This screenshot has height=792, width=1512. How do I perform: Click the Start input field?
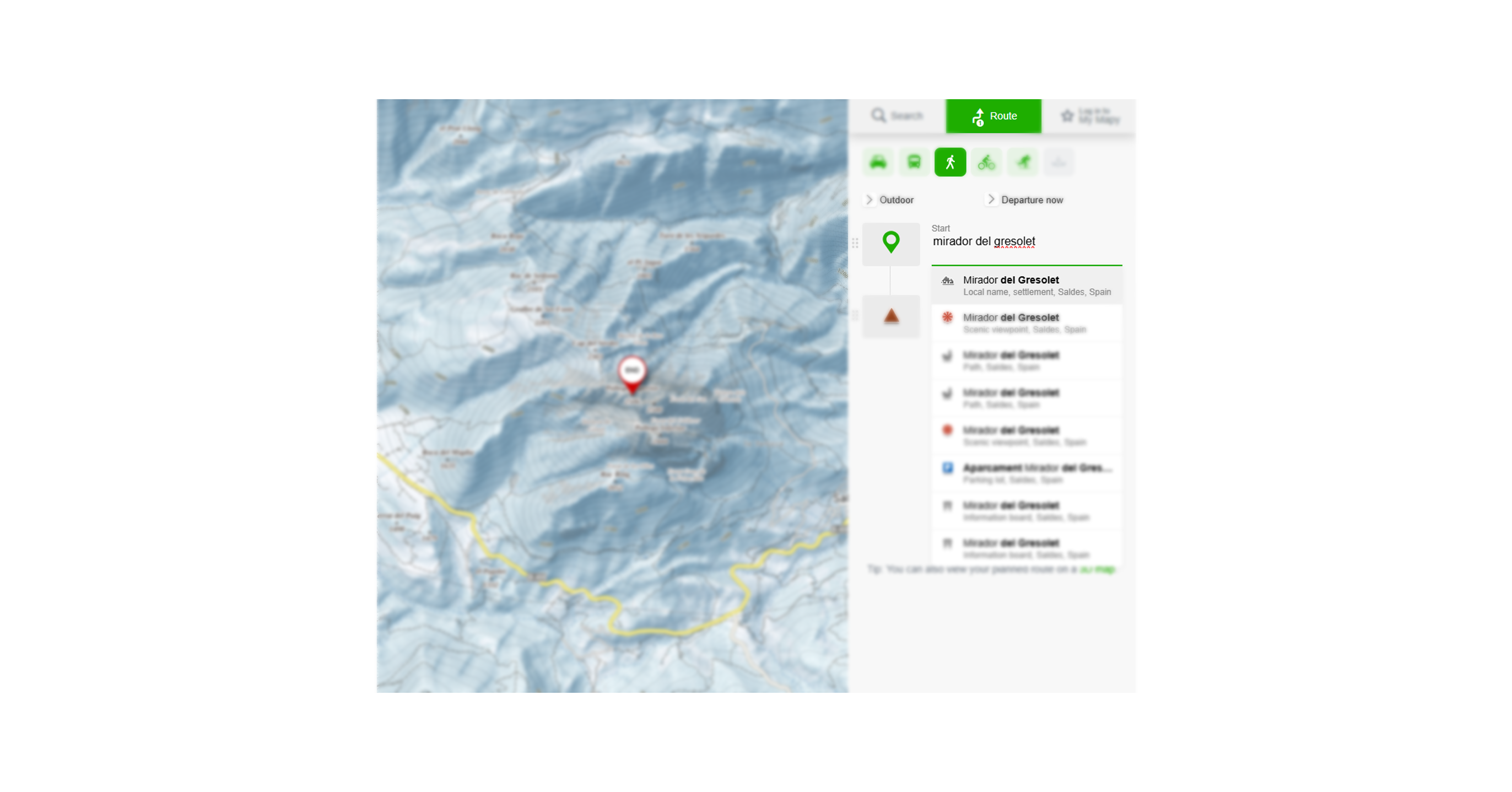click(x=1027, y=242)
